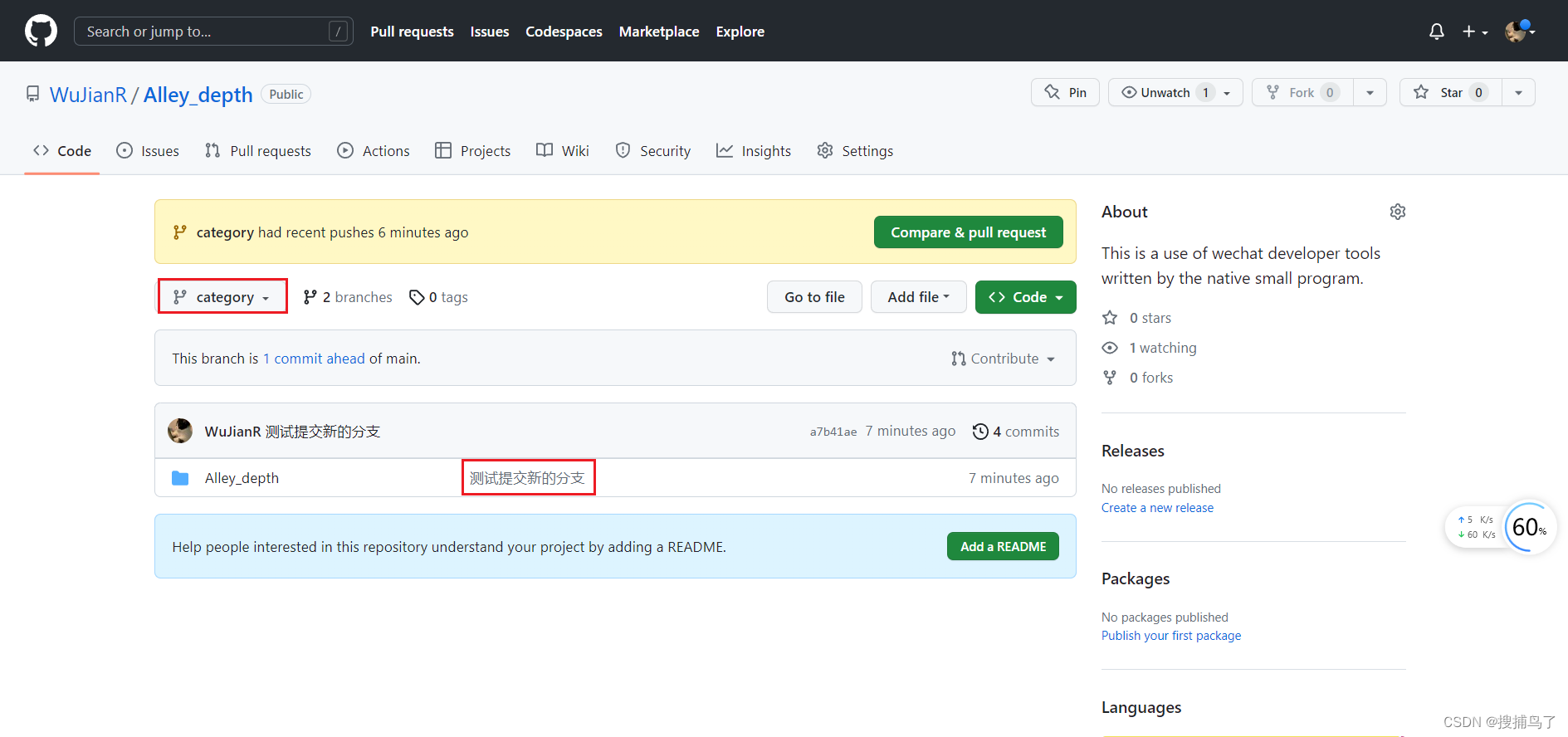Screen dimensions: 1568x737
Task: Open the user avatar menu
Action: pos(1521,31)
